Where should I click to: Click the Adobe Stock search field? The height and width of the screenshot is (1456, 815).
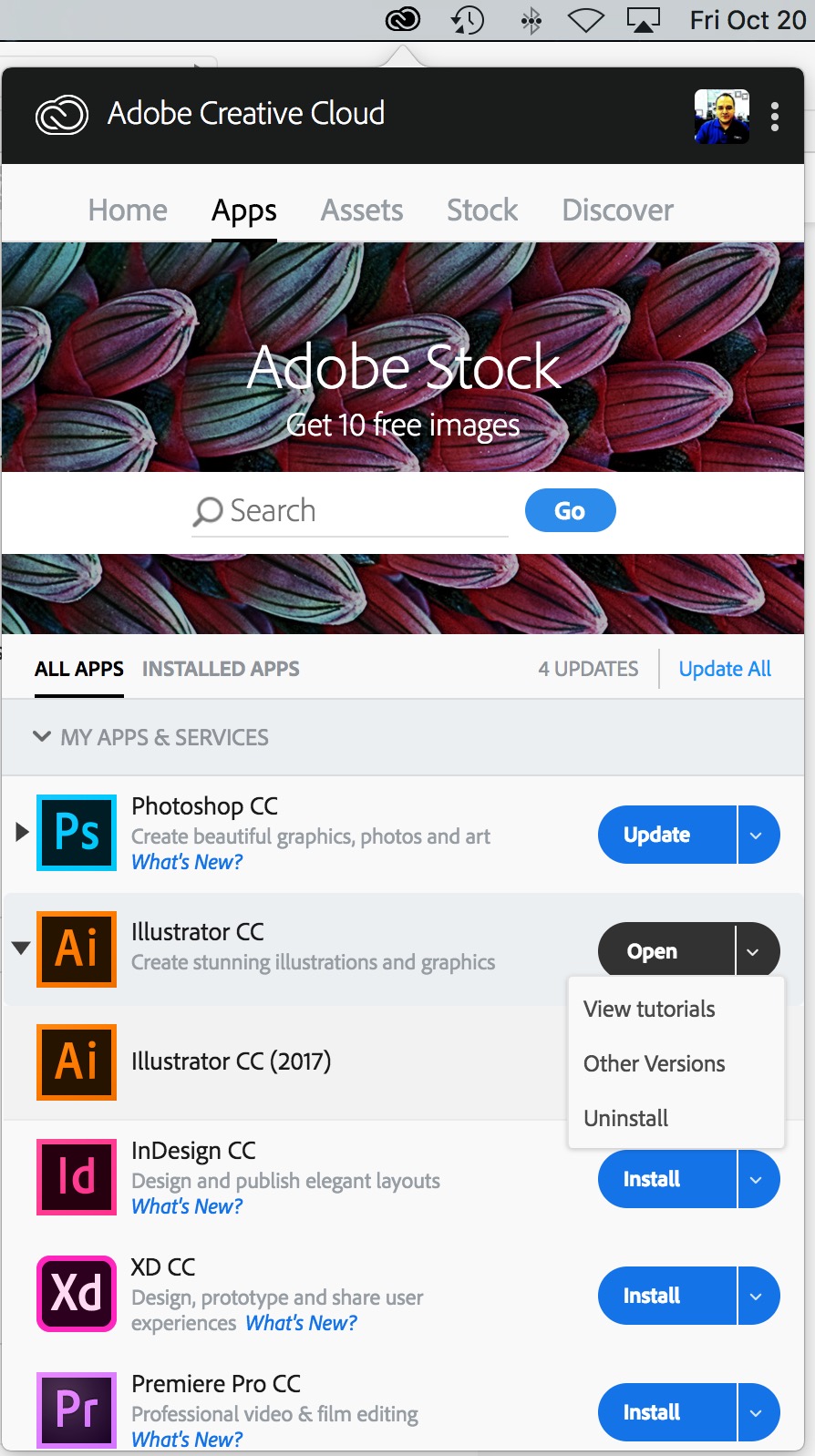(356, 511)
